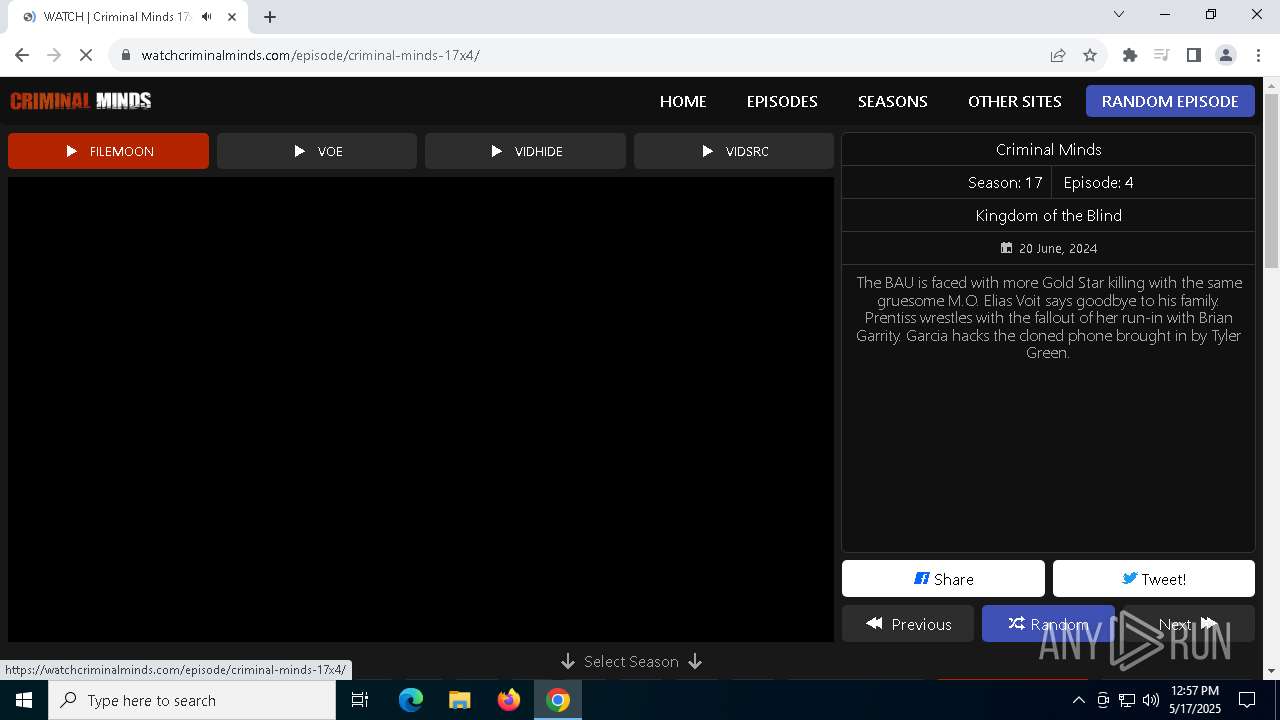Viewport: 1280px width, 720px height.
Task: Go to HOME in site navigation
Action: tap(683, 101)
